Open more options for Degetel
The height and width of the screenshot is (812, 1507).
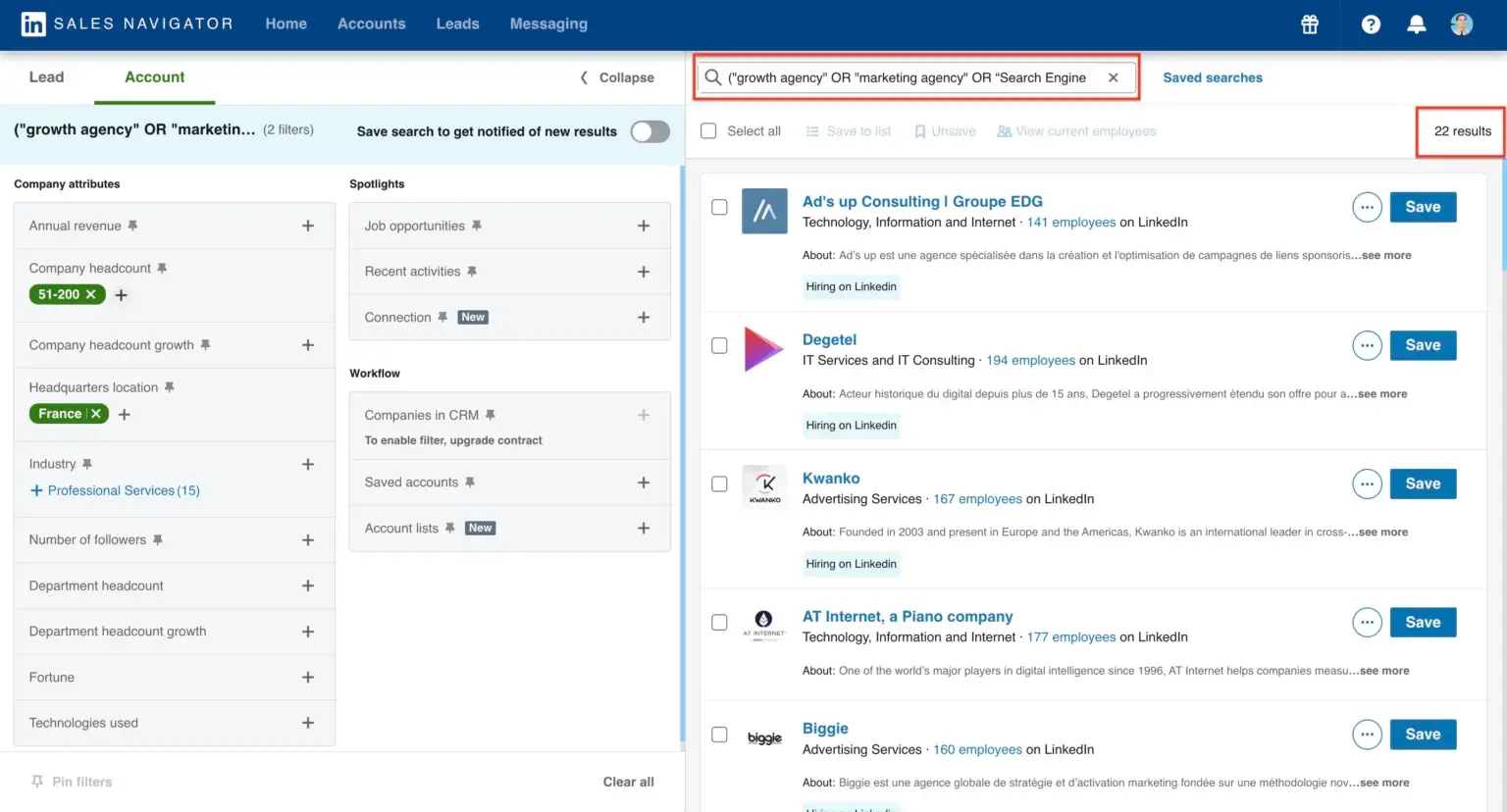point(1367,345)
